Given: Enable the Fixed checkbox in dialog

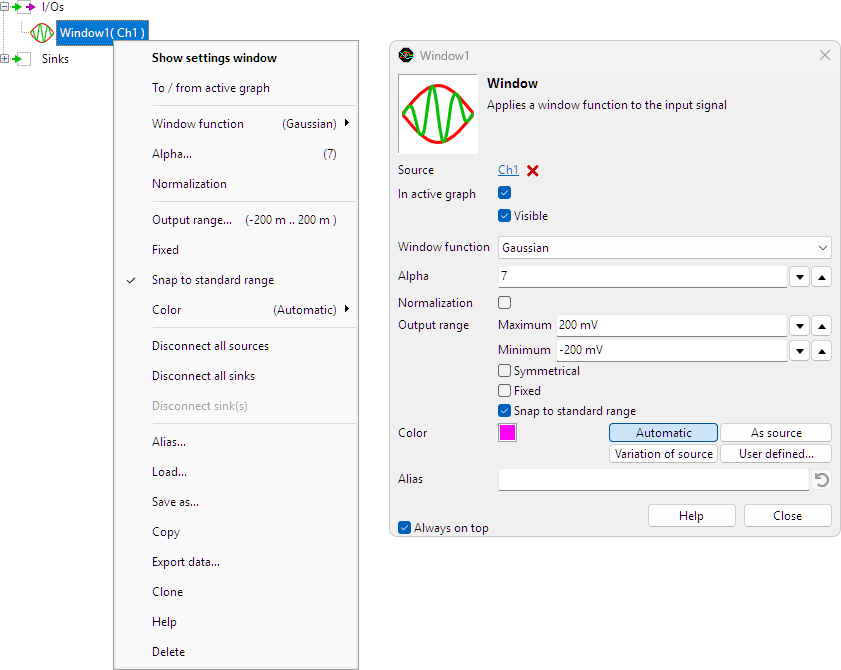Looking at the screenshot, I should 504,391.
